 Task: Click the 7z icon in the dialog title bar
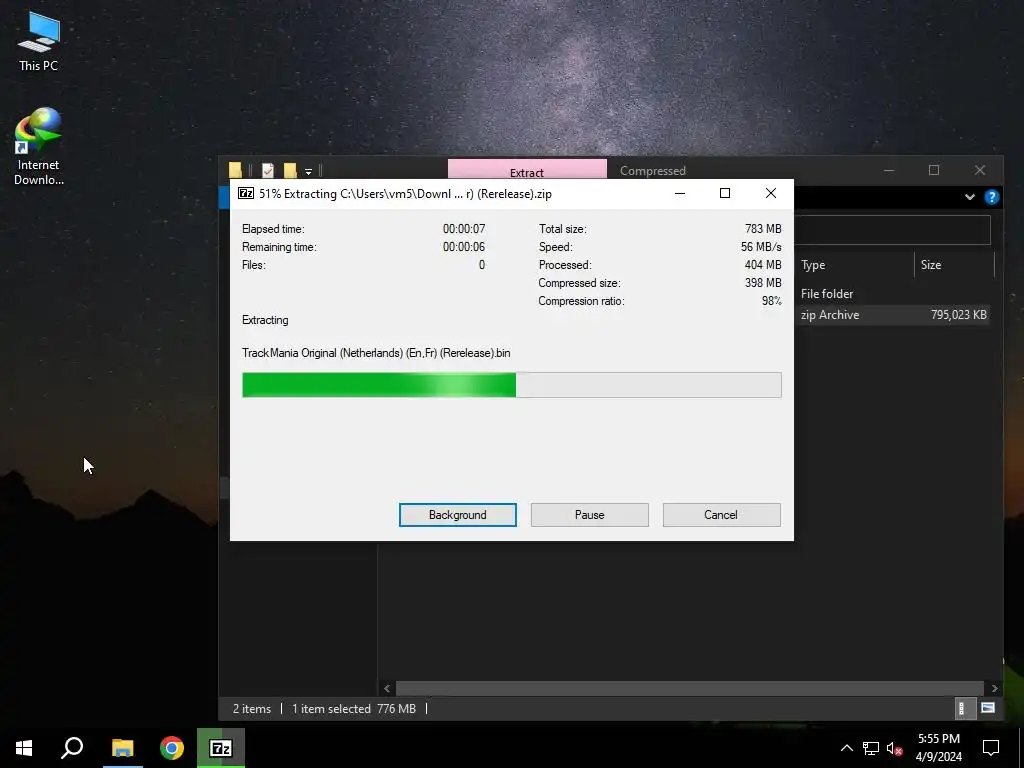click(246, 193)
